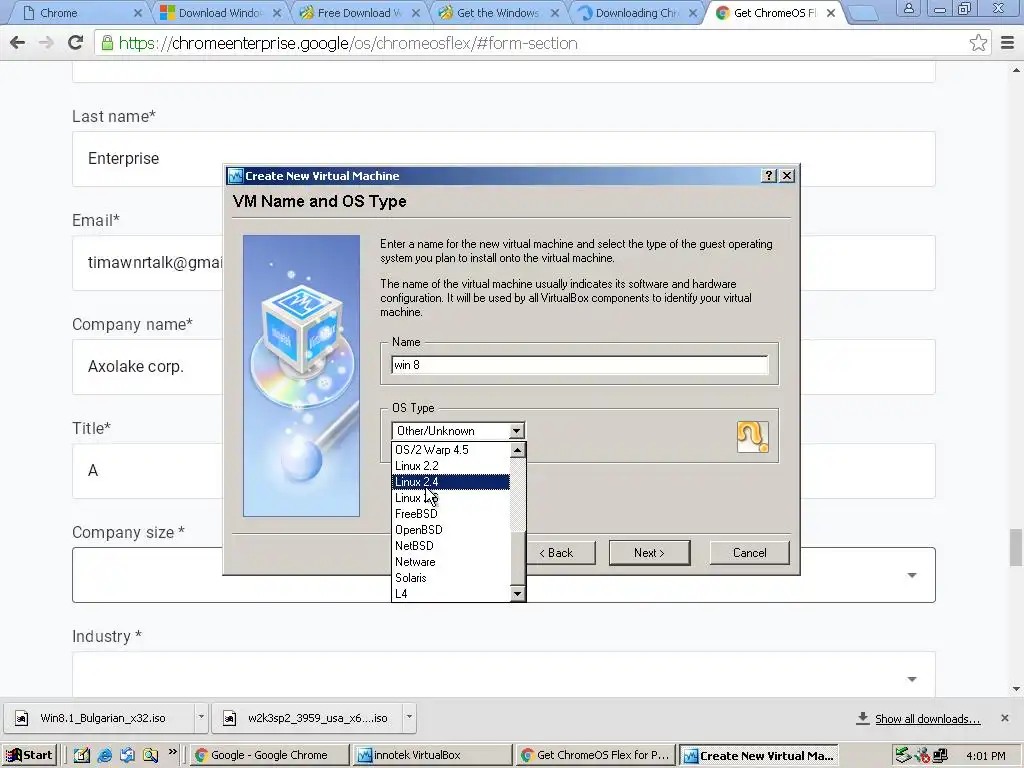Click w2k3sp2 iso download file icon
Screen dimensions: 1024x768
click(x=229, y=718)
